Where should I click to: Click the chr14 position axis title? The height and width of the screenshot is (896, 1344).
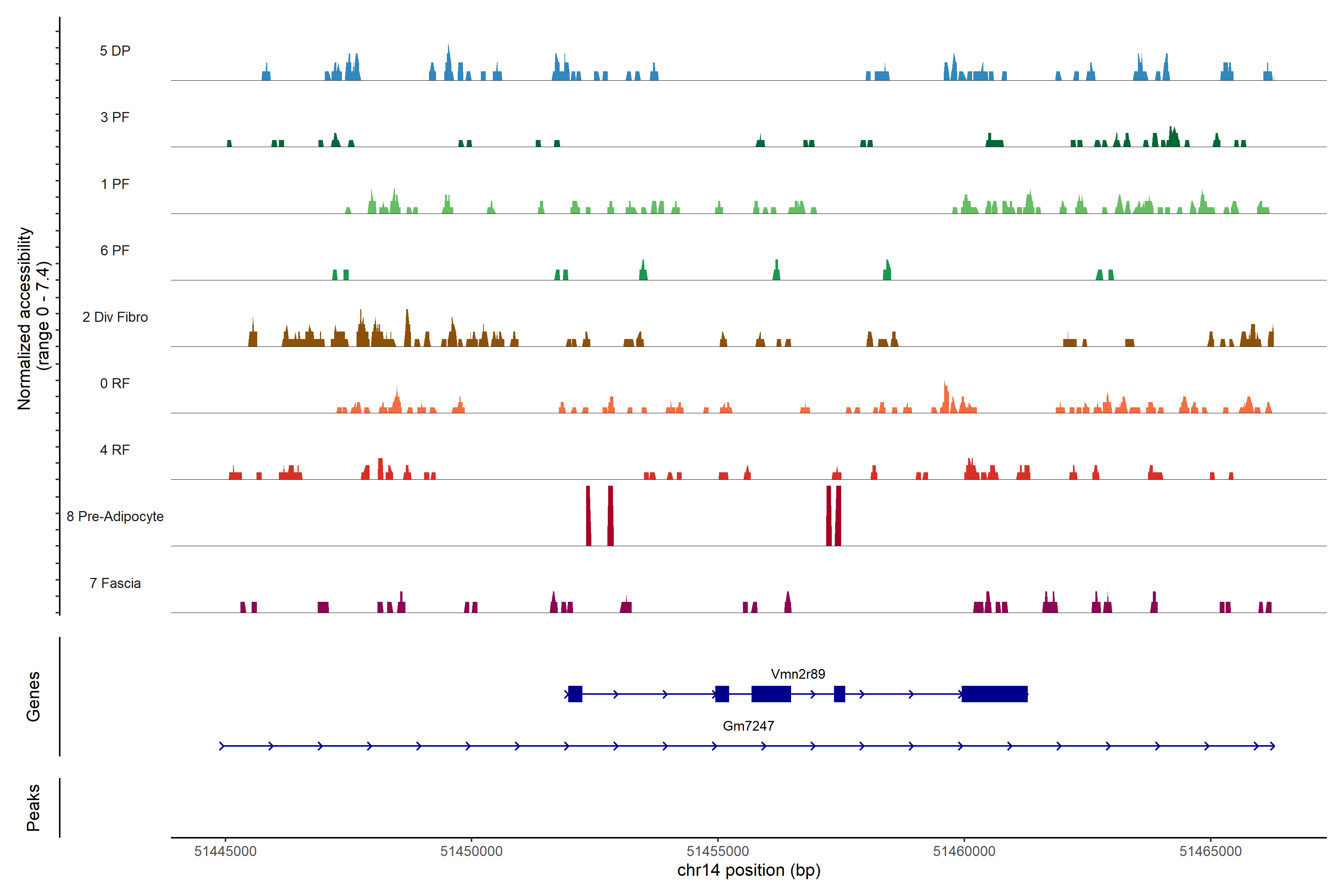749,870
